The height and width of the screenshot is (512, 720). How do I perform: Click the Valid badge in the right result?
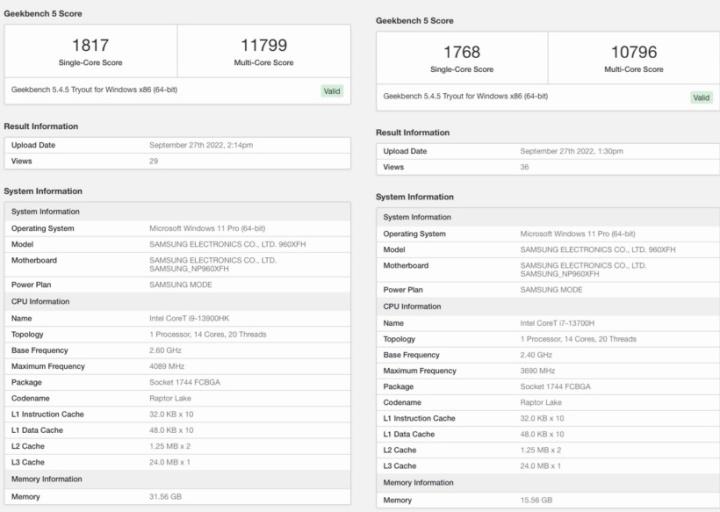702,97
